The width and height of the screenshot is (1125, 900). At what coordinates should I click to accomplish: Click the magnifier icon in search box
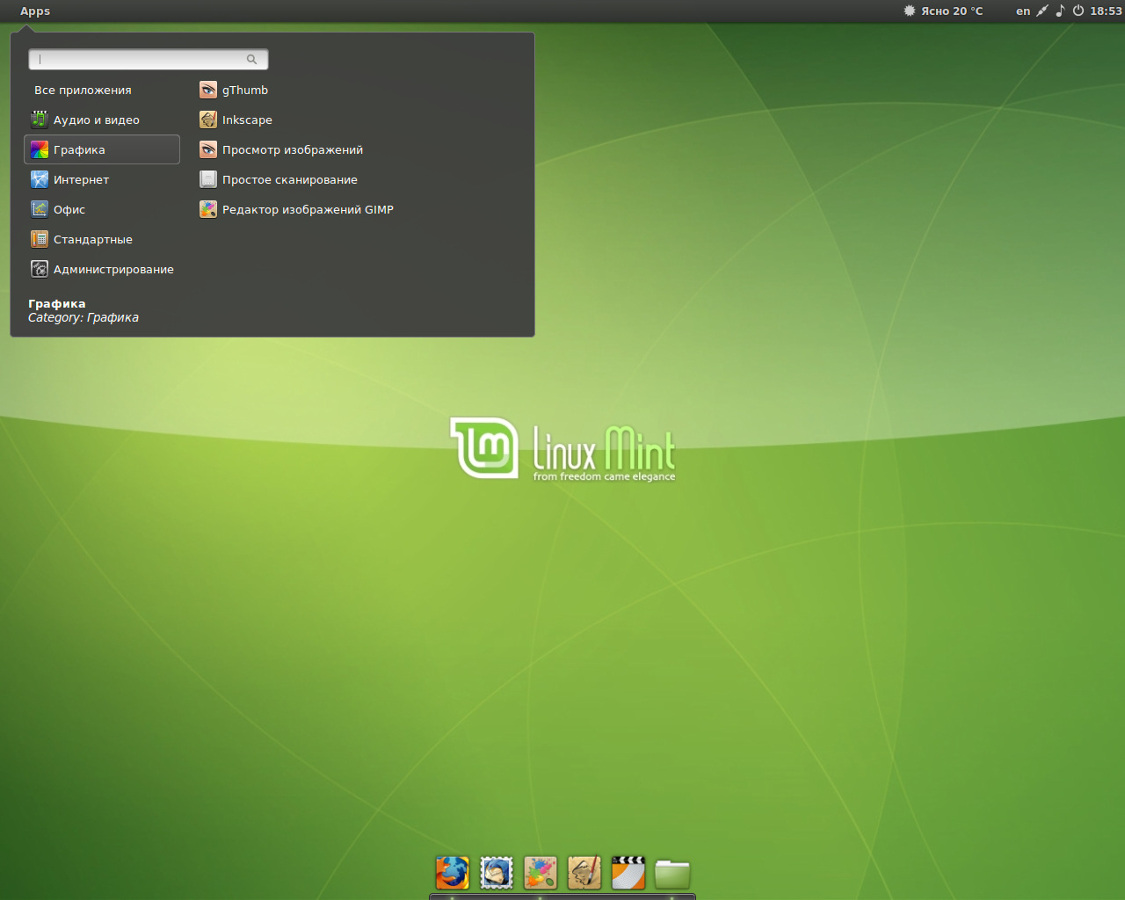click(252, 60)
